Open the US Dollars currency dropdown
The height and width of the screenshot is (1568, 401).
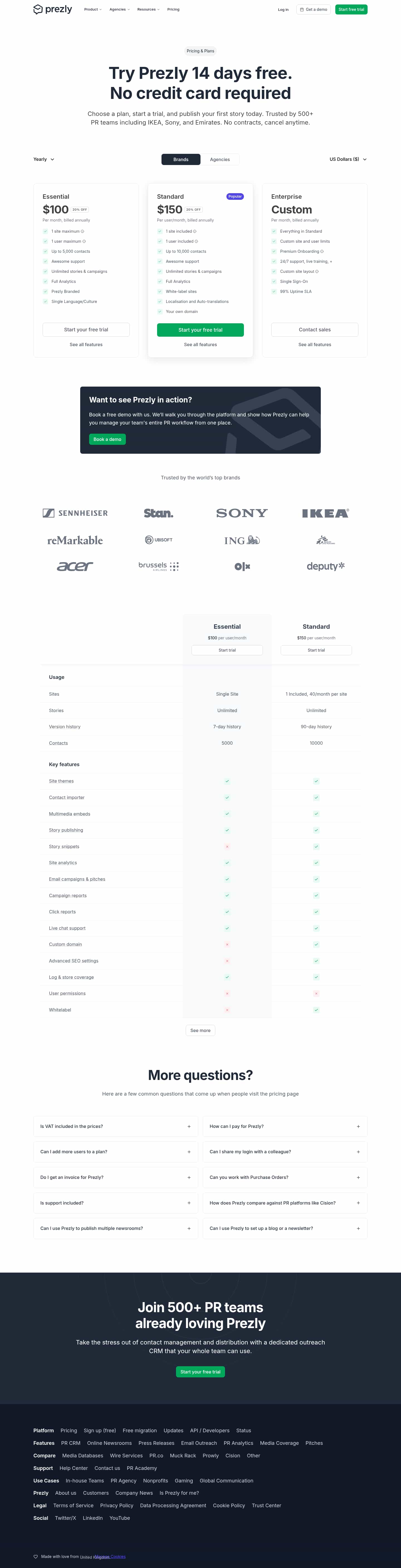pos(348,159)
